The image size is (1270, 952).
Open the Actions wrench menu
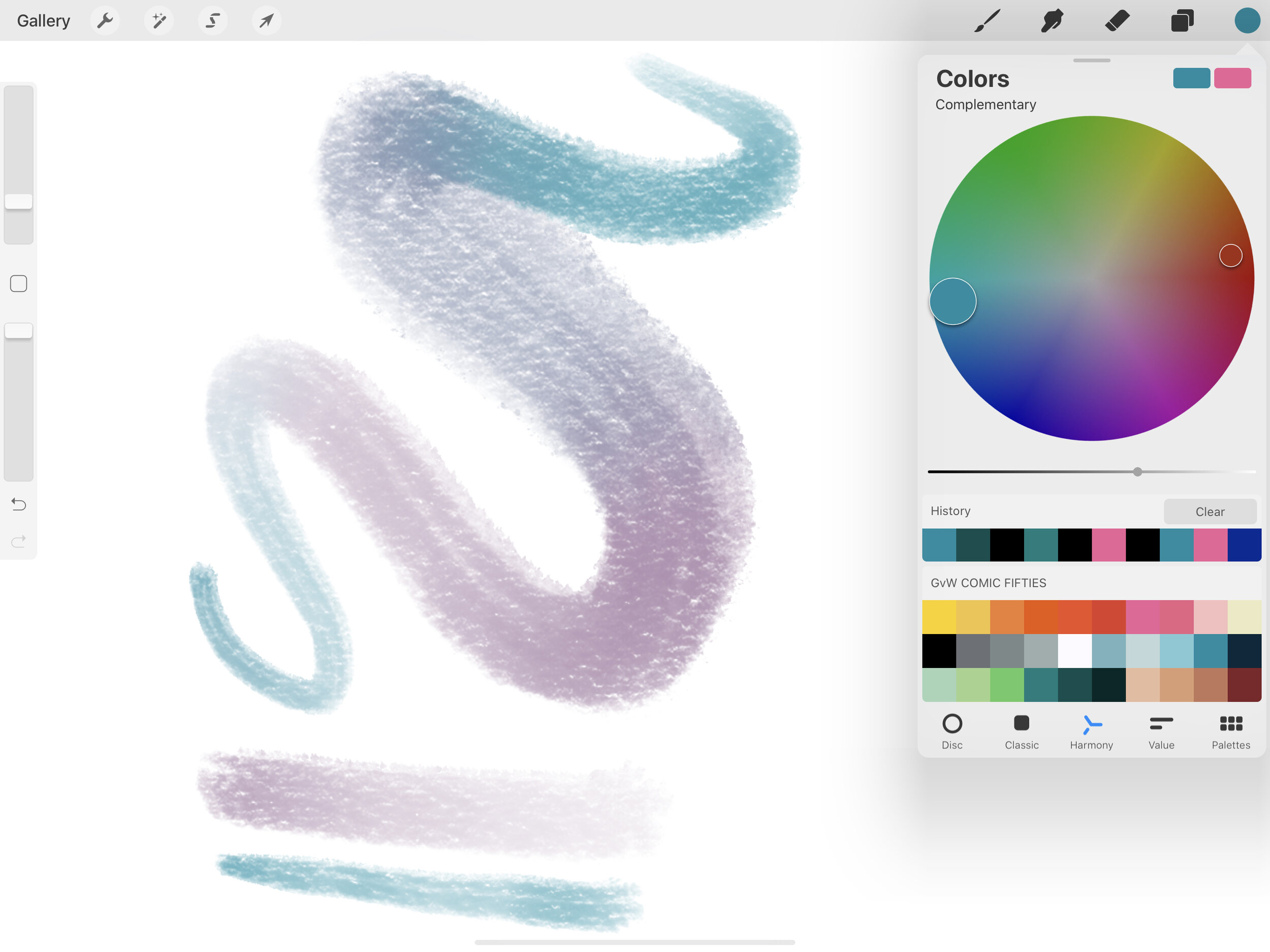pos(105,21)
